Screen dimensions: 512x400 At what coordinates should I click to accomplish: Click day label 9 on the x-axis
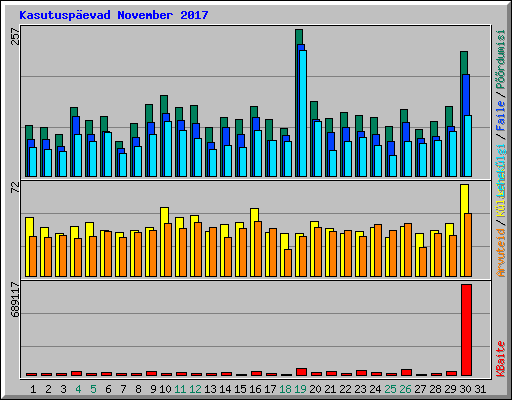(153, 389)
